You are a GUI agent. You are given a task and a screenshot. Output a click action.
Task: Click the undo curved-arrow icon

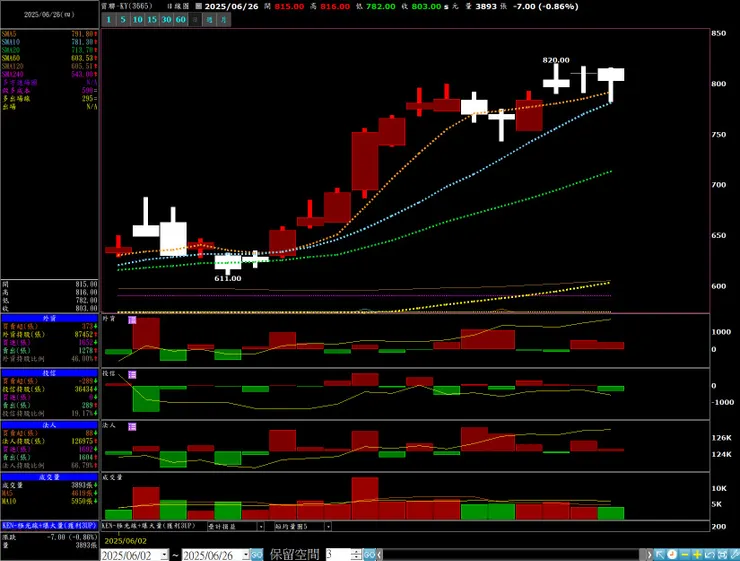[x=709, y=555]
